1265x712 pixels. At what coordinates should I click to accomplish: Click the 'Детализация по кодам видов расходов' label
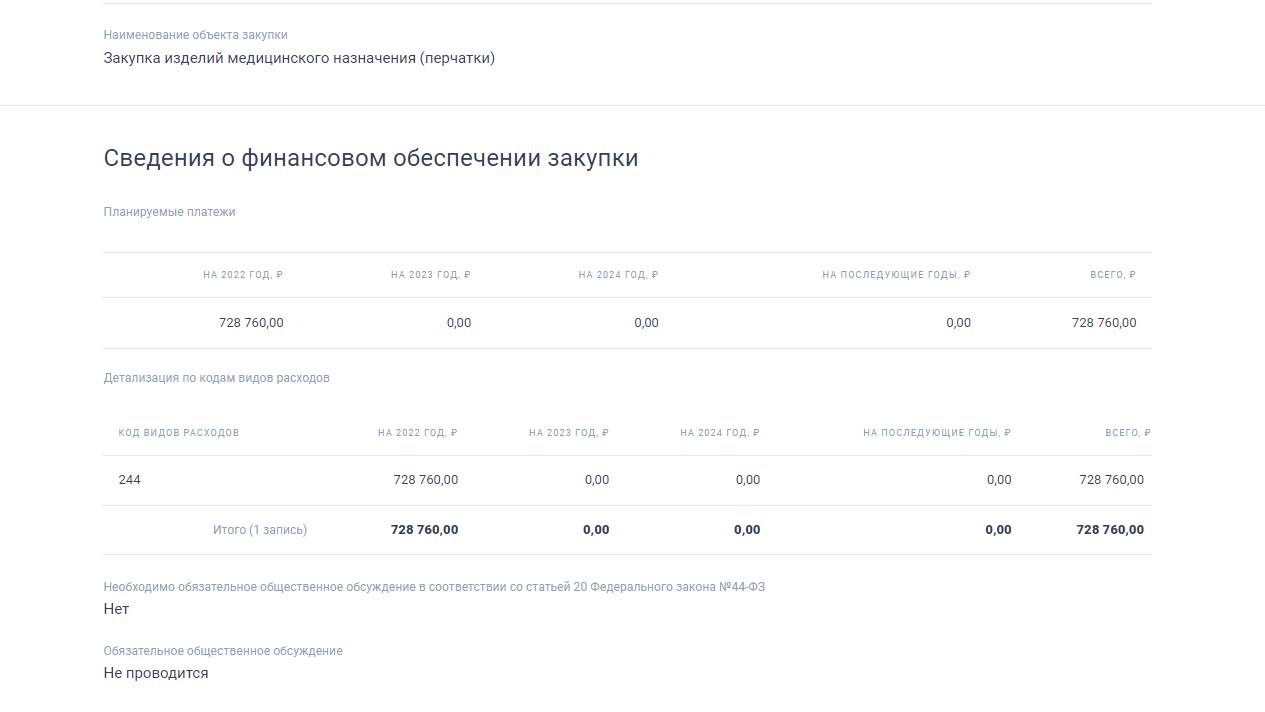coord(218,377)
